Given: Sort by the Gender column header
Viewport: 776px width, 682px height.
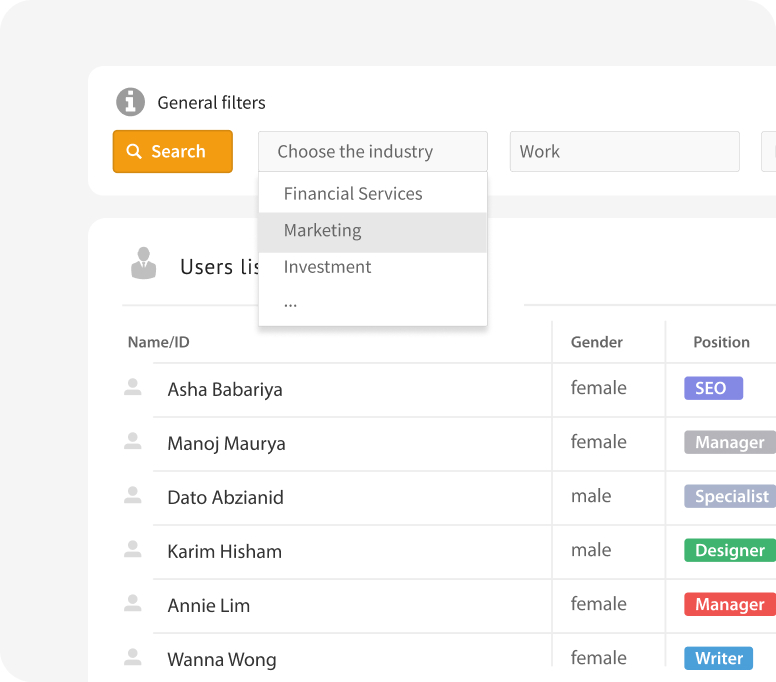Looking at the screenshot, I should (597, 342).
